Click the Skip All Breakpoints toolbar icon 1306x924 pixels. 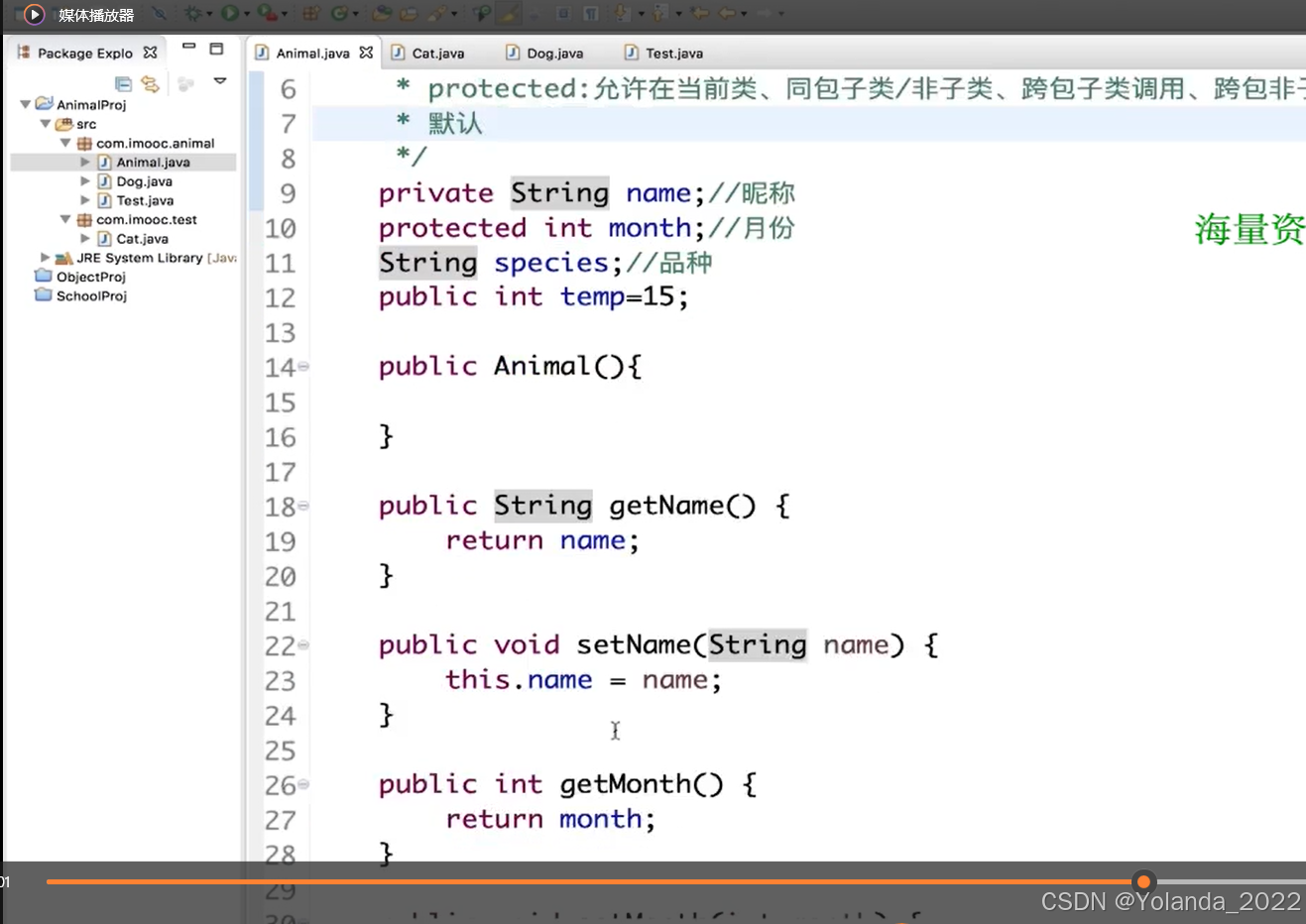(159, 14)
